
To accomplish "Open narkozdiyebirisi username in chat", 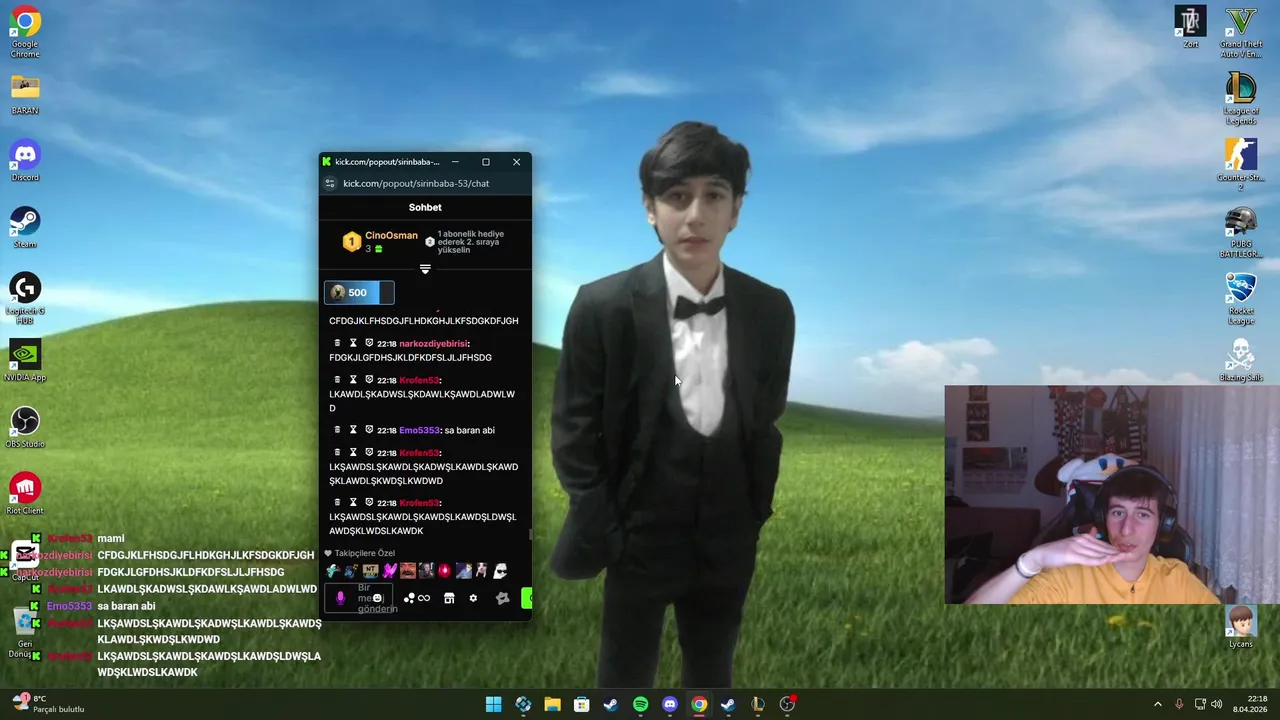I will [x=434, y=343].
